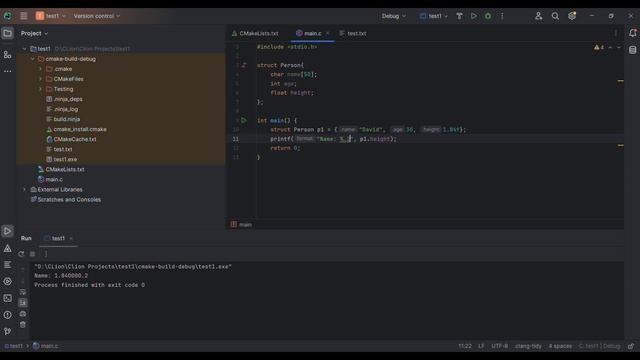This screenshot has width=640, height=360.
Task: Open Problems tool window icon
Action: click(7, 315)
